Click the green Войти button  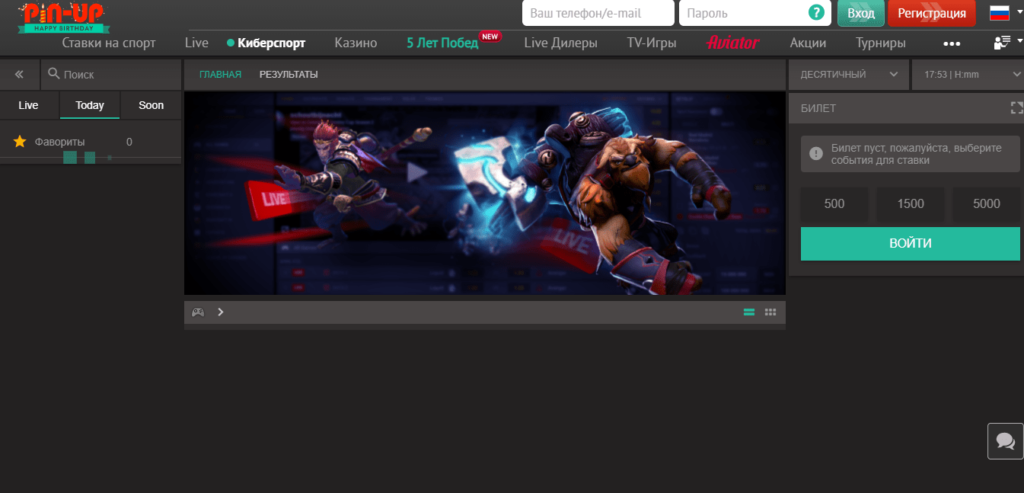(x=910, y=244)
